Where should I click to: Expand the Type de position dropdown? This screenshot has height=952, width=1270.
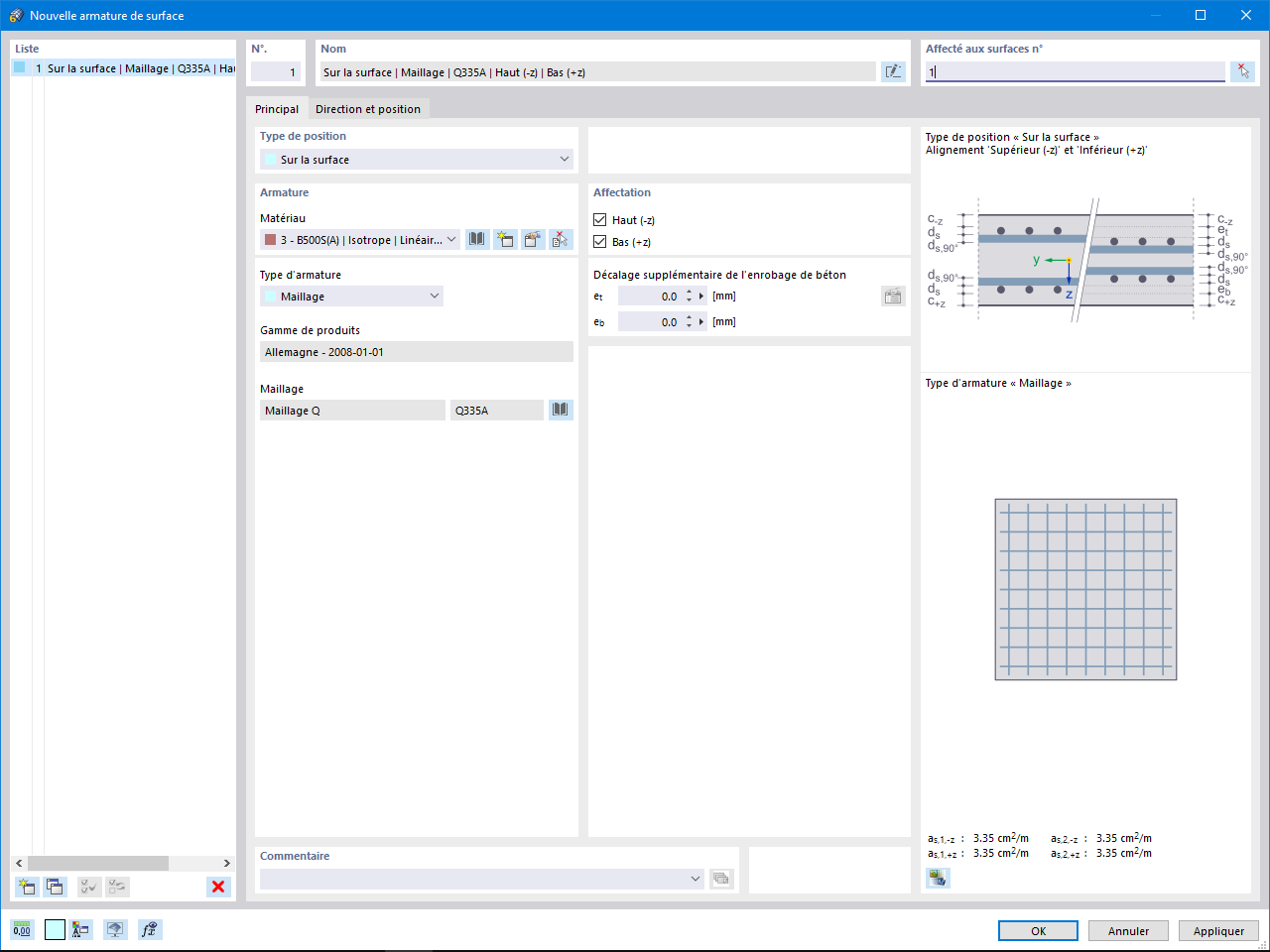565,159
